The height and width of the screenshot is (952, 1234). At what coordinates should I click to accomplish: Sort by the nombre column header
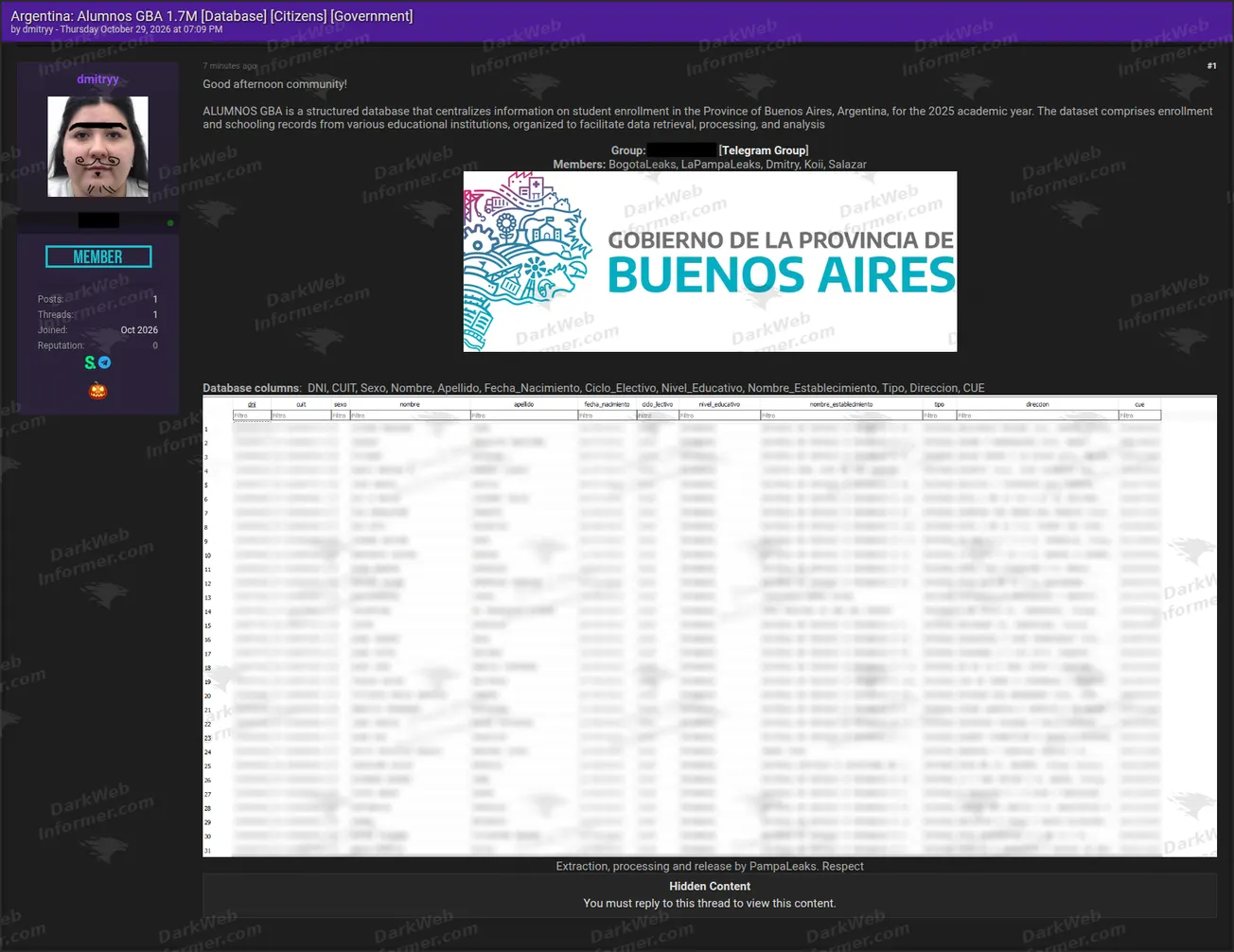410,404
